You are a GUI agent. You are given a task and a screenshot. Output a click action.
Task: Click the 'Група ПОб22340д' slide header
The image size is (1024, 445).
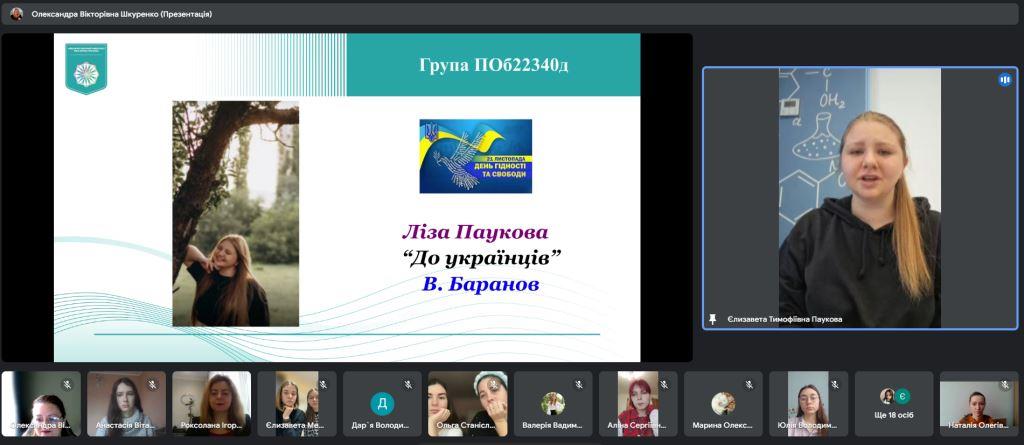tap(493, 66)
